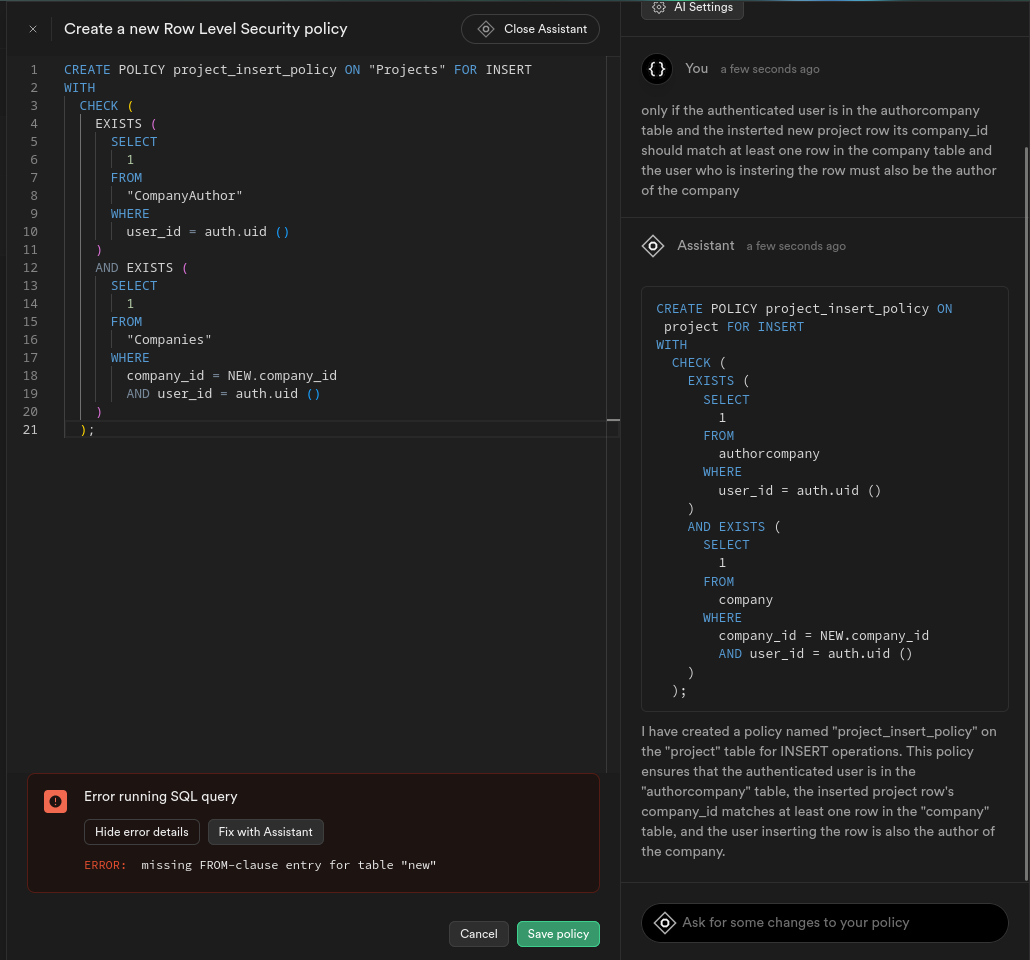Save the policy
Image resolution: width=1030 pixels, height=960 pixels.
pos(558,934)
